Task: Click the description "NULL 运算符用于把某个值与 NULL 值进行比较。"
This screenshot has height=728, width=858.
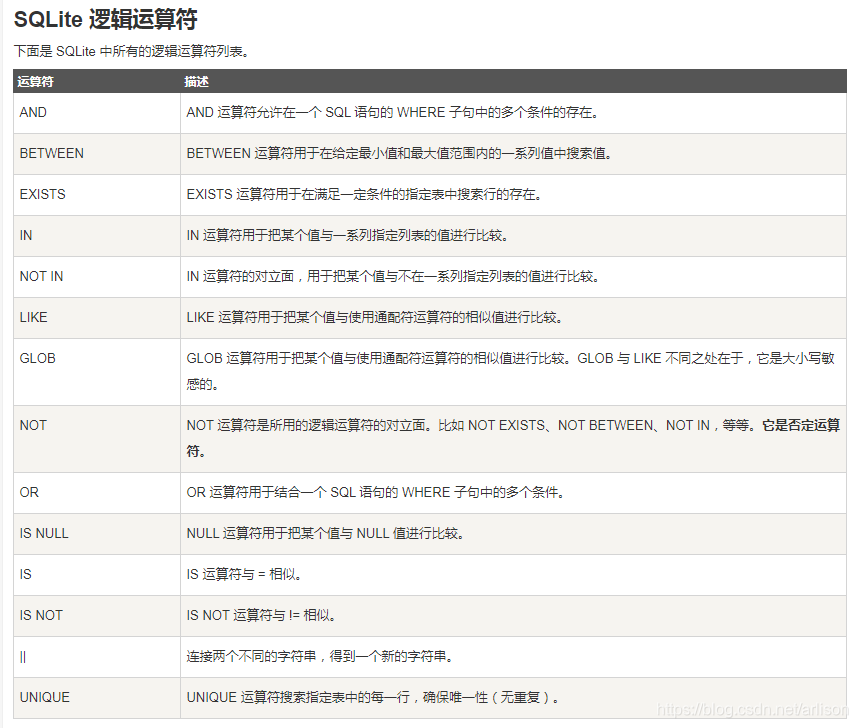Action: 325,534
